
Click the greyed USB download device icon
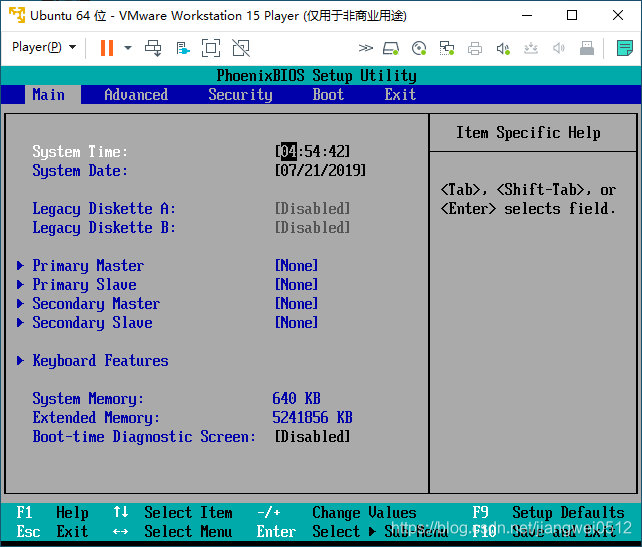pyautogui.click(x=531, y=48)
